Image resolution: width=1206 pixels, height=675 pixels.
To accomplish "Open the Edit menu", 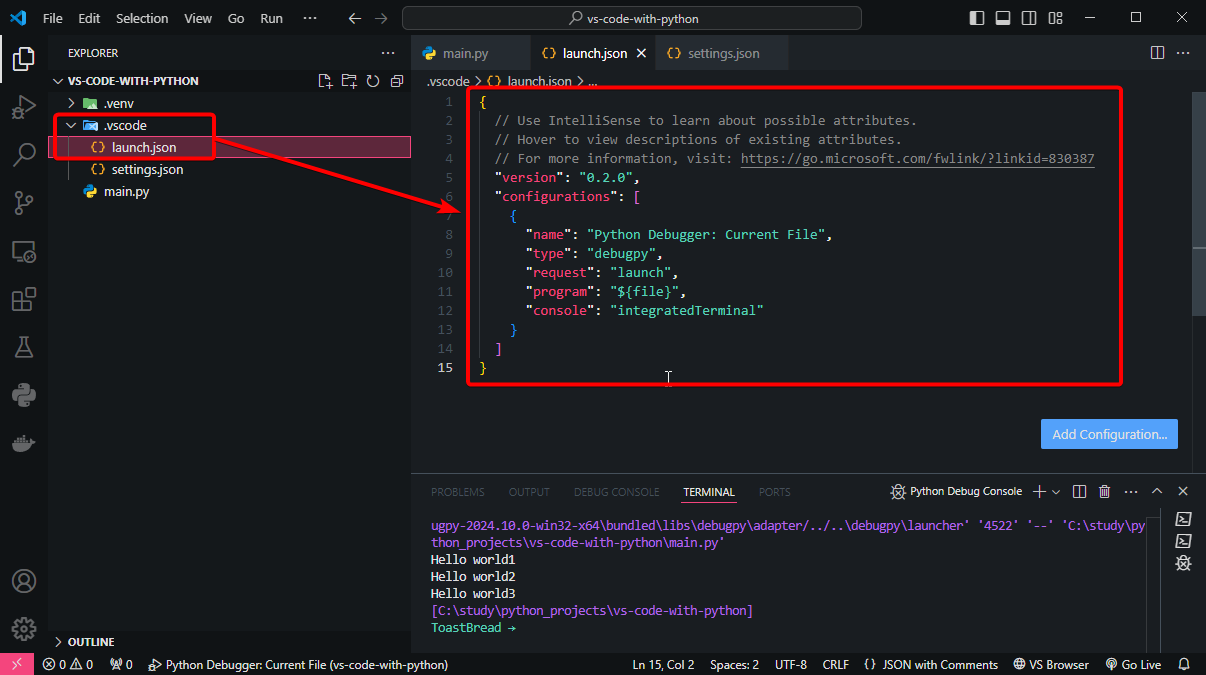I will click(89, 18).
